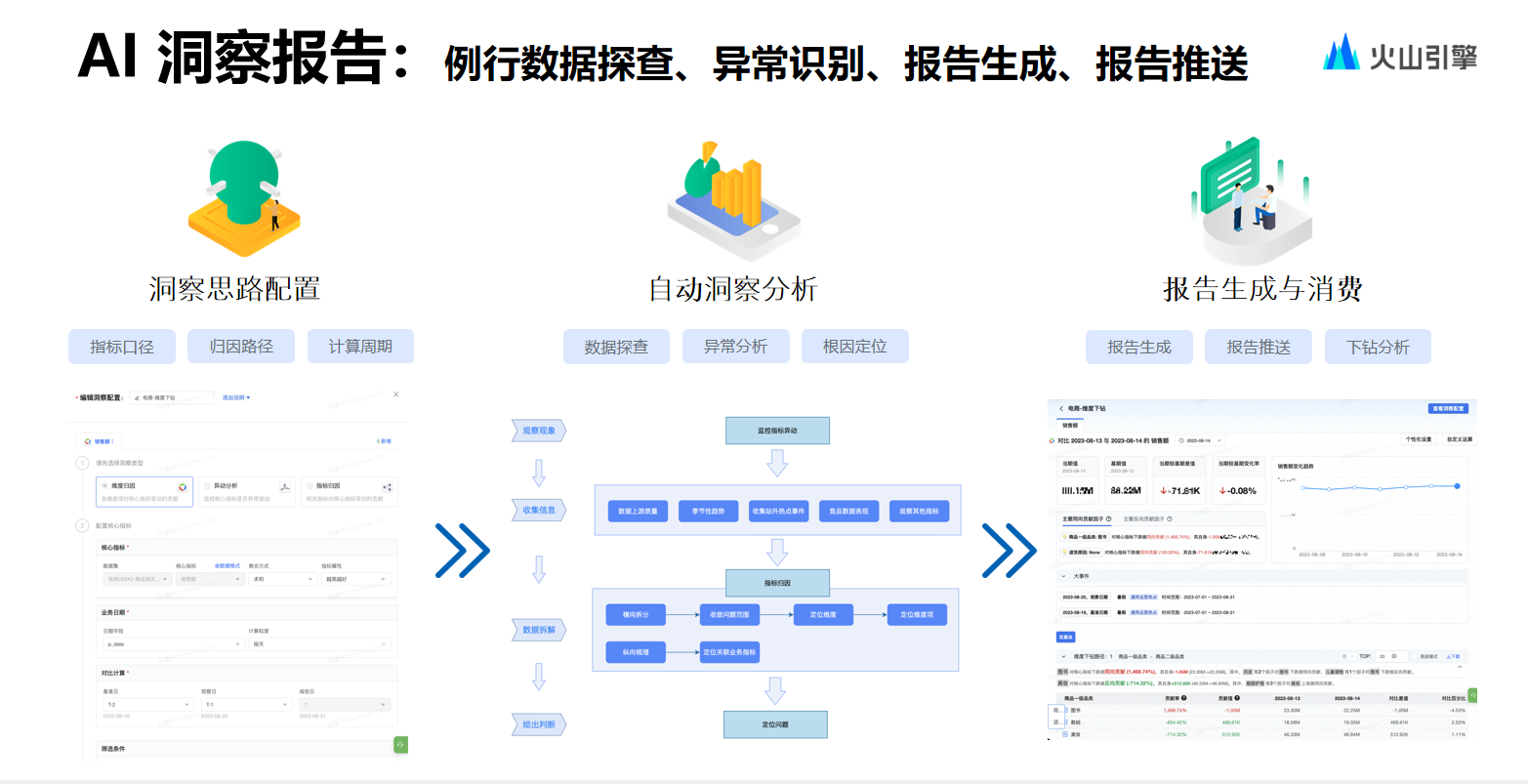Click the info icon next to 贡献值 column
The height and width of the screenshot is (784, 1528).
point(1237,698)
